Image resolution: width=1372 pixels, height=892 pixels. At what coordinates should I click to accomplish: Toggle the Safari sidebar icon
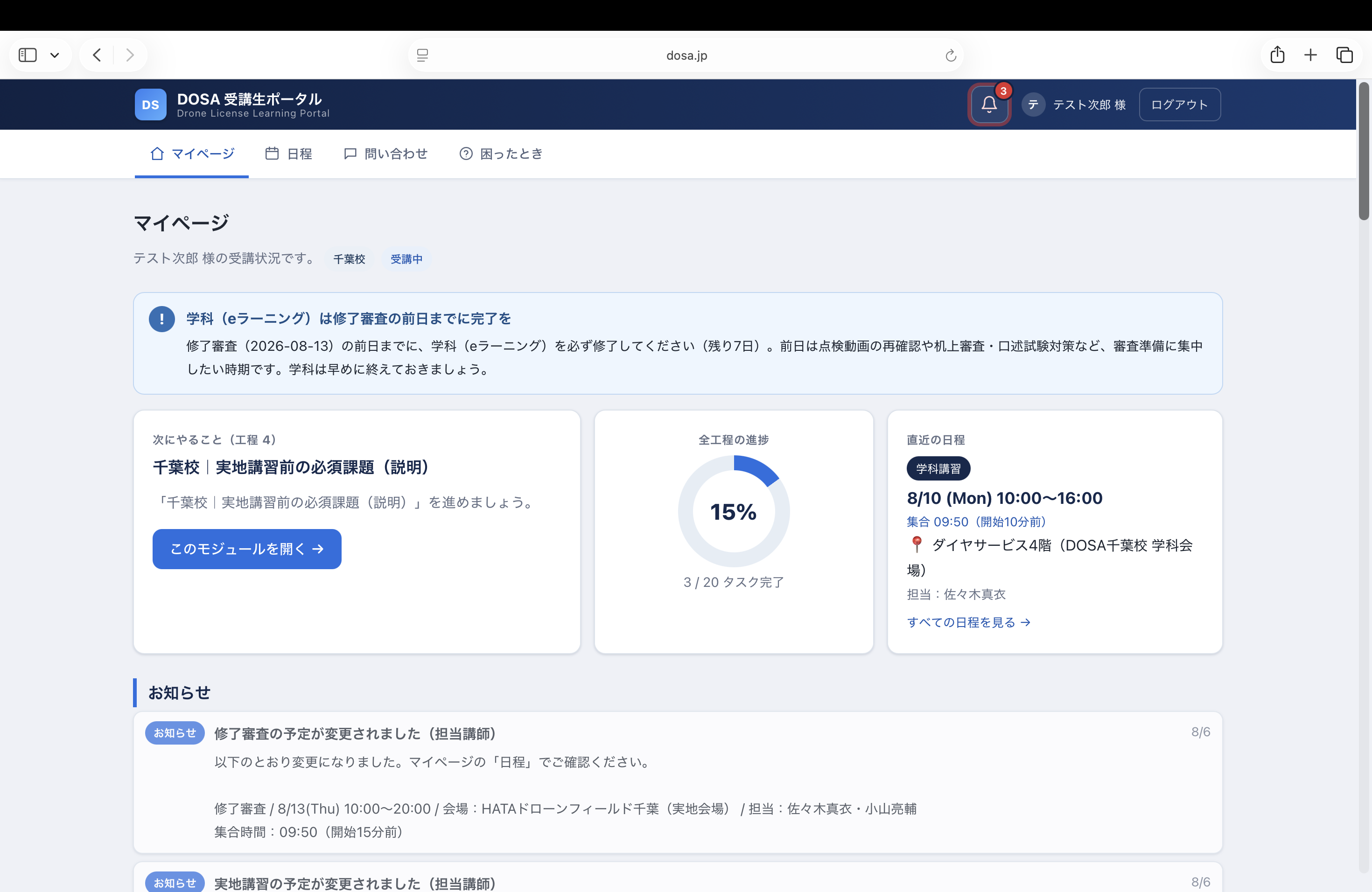click(x=28, y=55)
